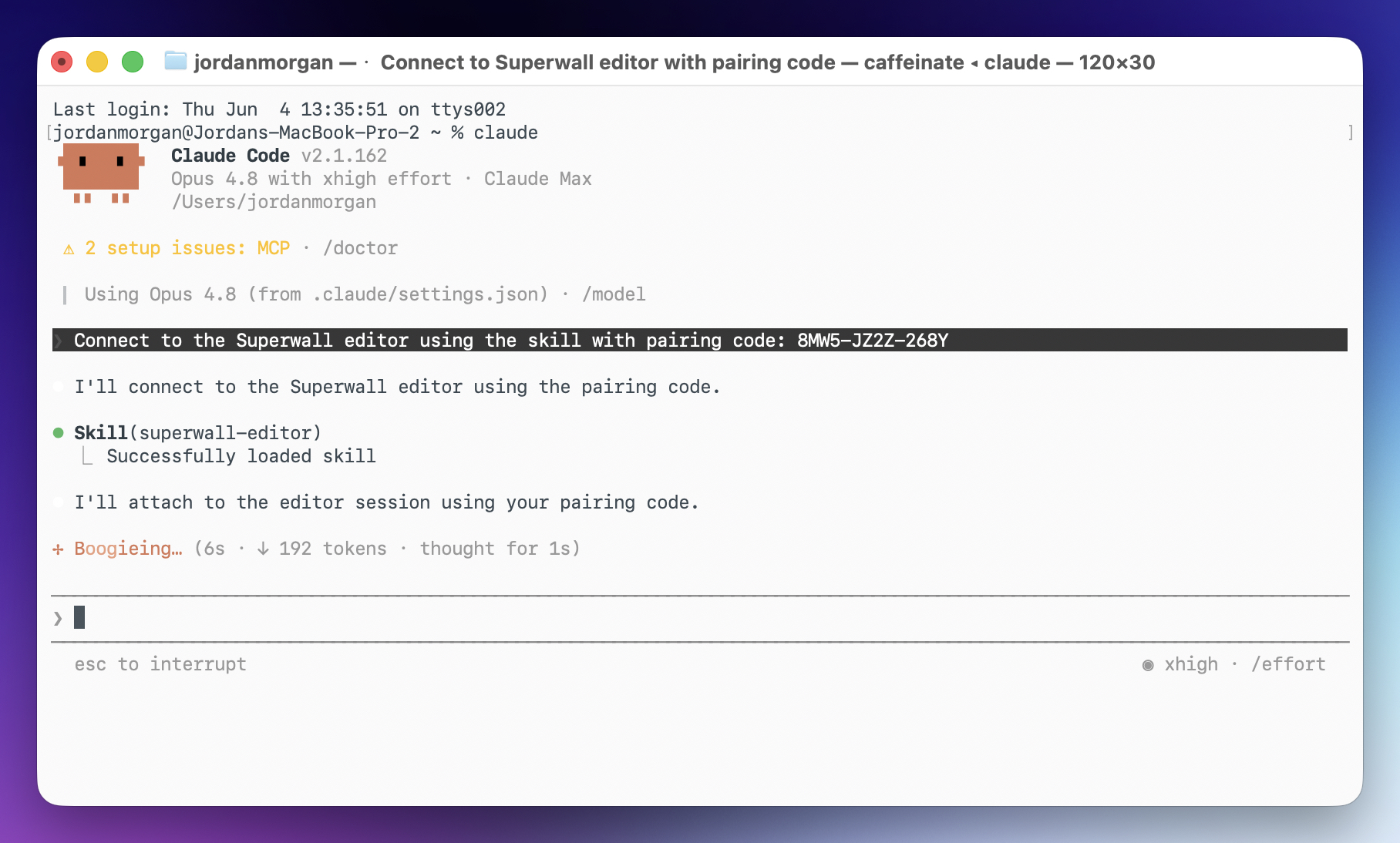Click the version number v2.1.162
This screenshot has height=843, width=1400.
click(x=344, y=156)
